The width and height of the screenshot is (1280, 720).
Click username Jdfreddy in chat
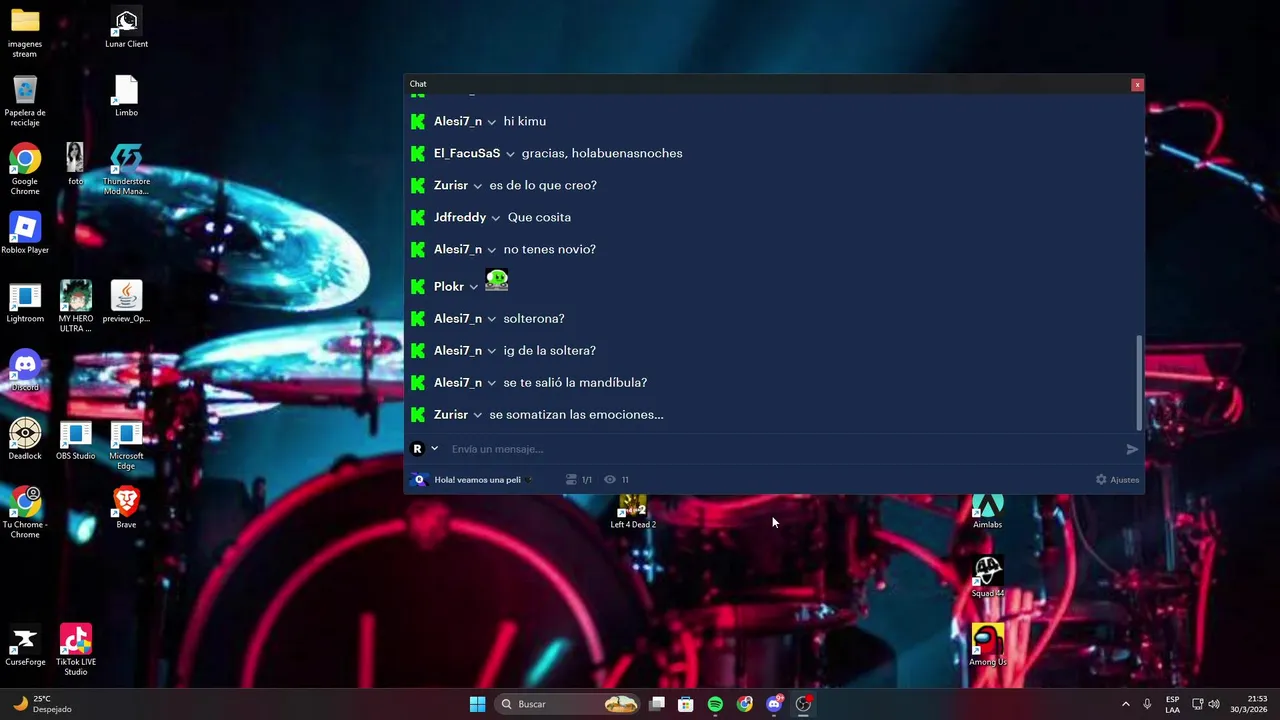click(x=460, y=217)
